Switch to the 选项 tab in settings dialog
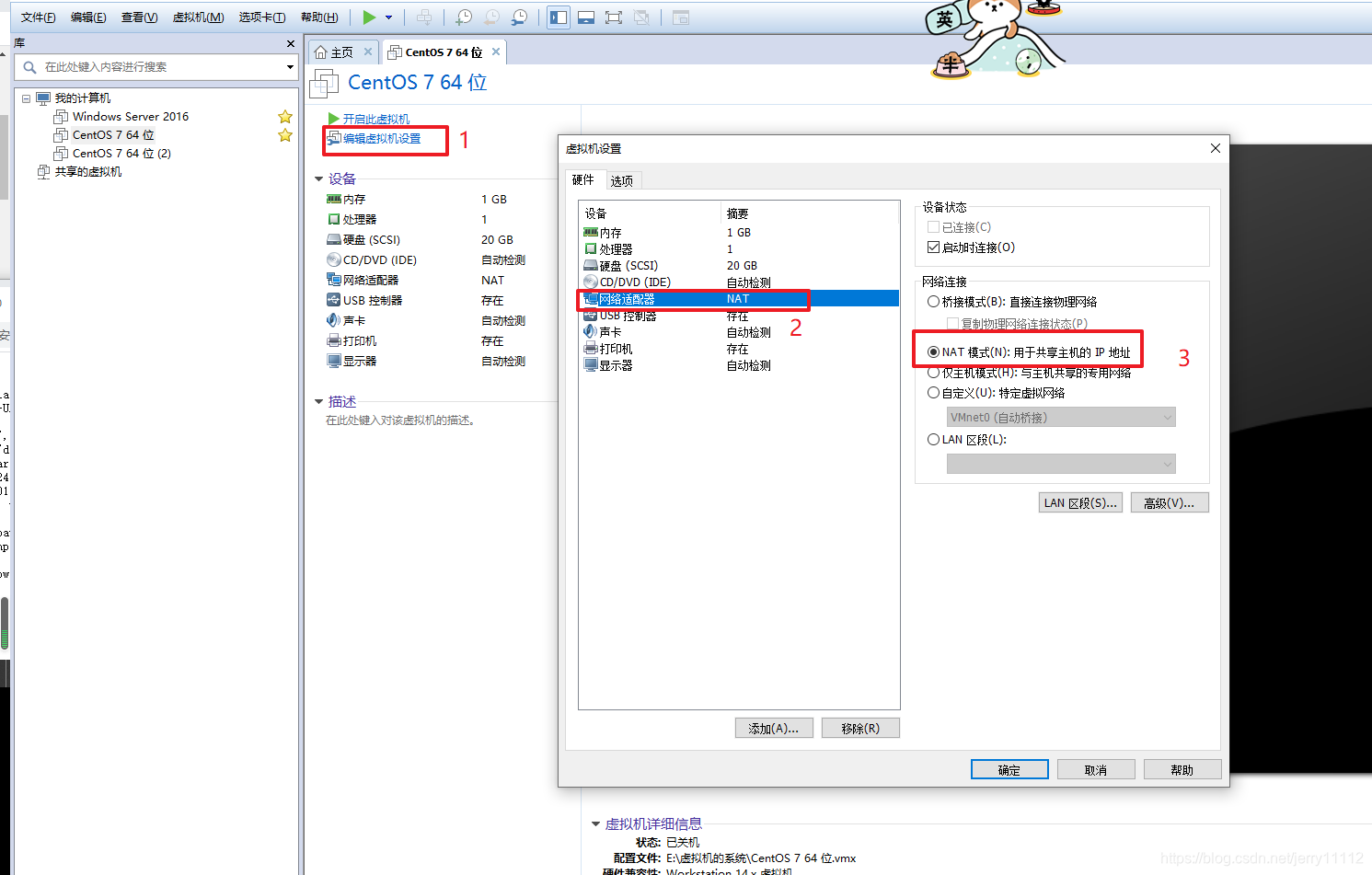 (x=622, y=181)
